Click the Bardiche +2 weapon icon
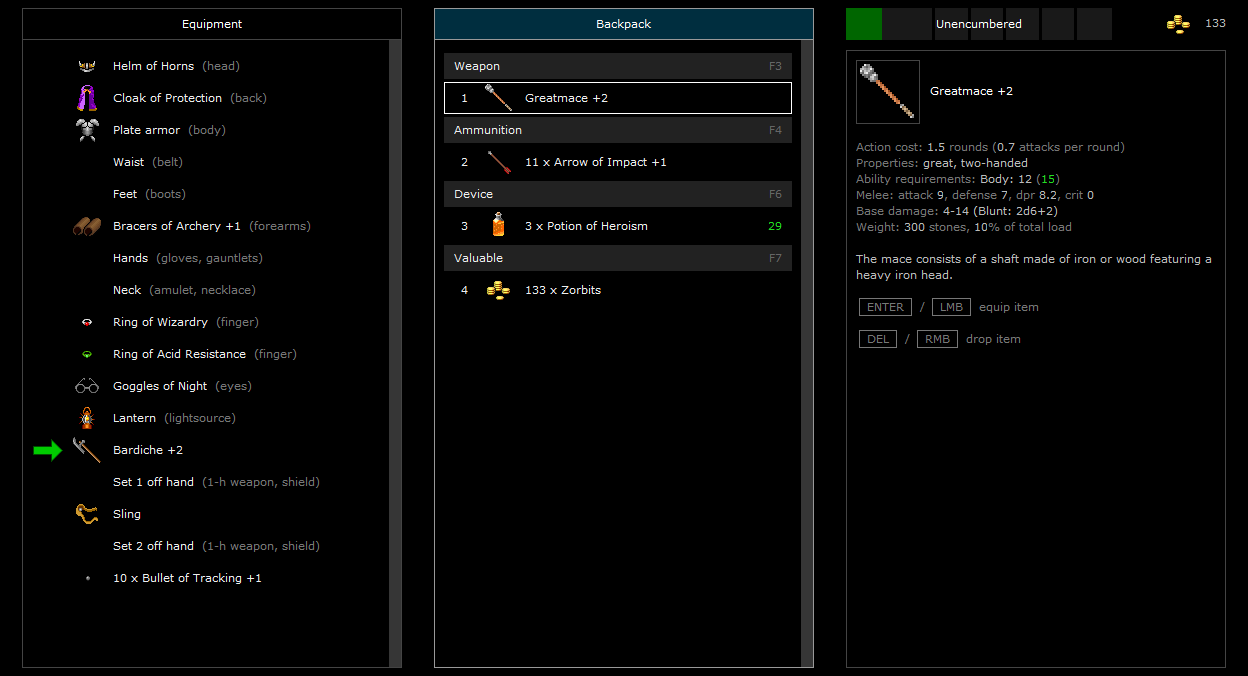This screenshot has height=676, width=1248. [87, 450]
